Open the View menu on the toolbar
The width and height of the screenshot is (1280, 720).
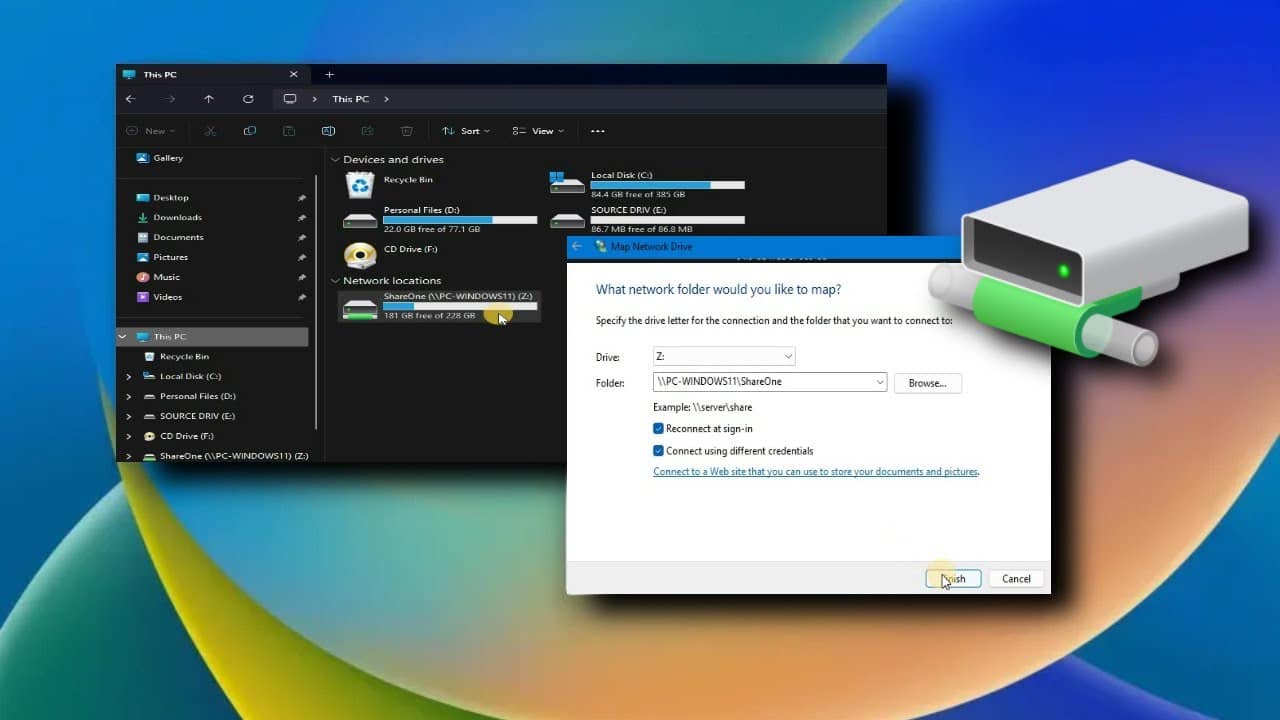coord(538,131)
